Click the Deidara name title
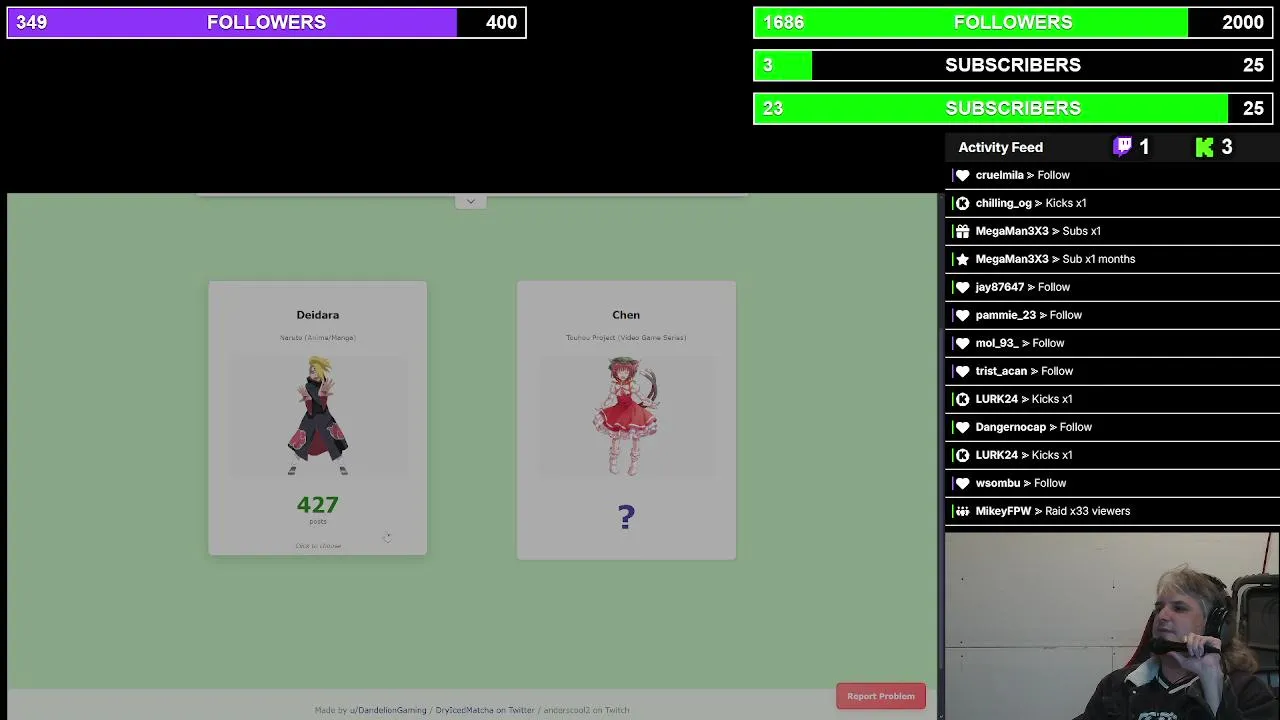The width and height of the screenshot is (1280, 720). click(318, 315)
